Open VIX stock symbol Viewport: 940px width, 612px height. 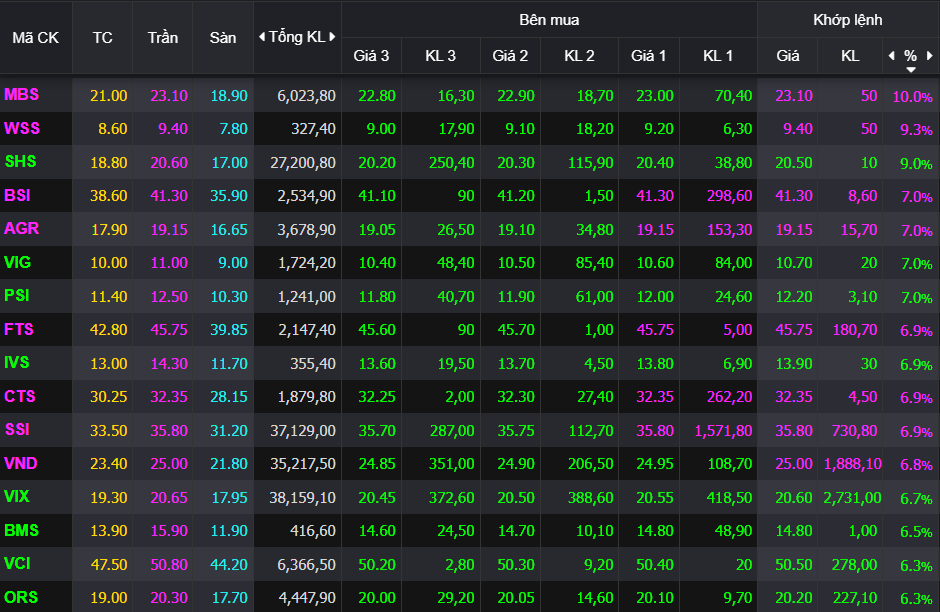(x=17, y=497)
